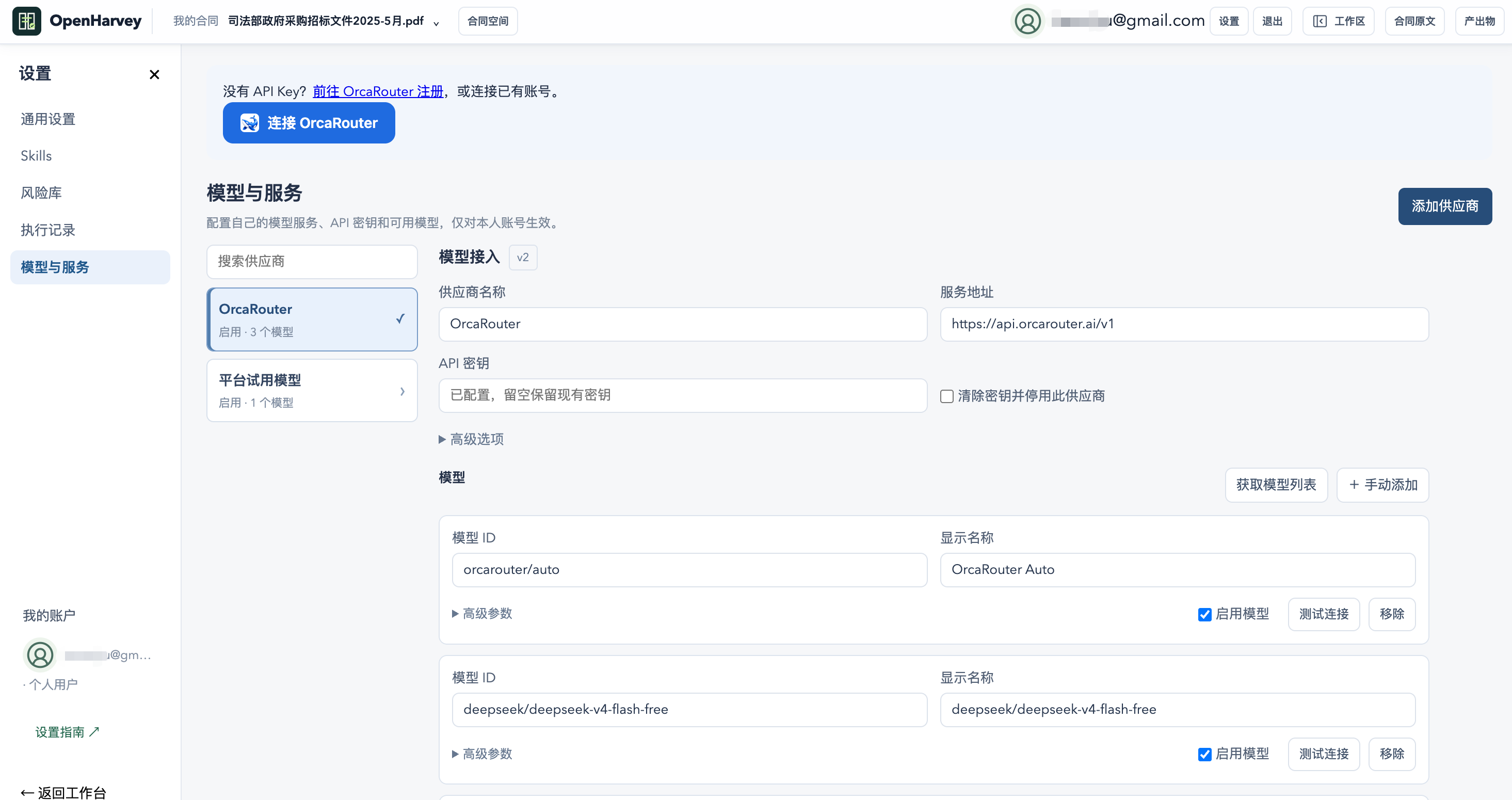1512x800 pixels.
Task: Click the user avatar icon in header
Action: pyautogui.click(x=1028, y=21)
